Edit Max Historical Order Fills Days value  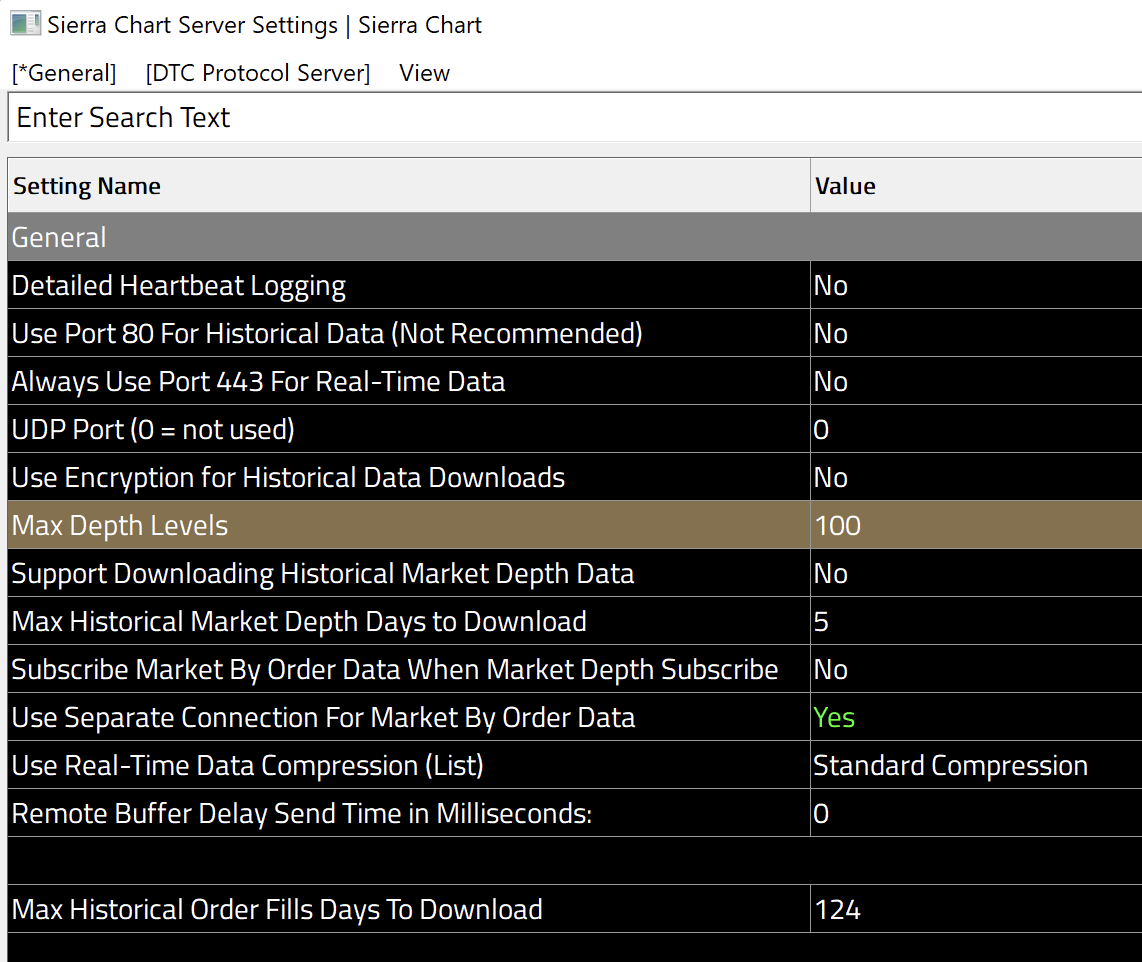[x=838, y=910]
